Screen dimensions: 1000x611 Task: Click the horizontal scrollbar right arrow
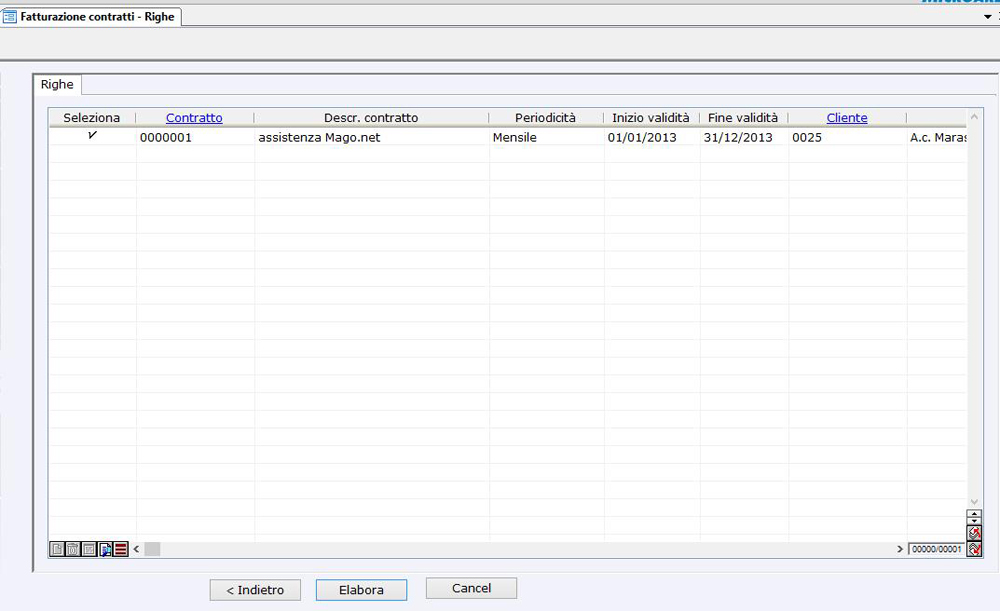[x=899, y=549]
